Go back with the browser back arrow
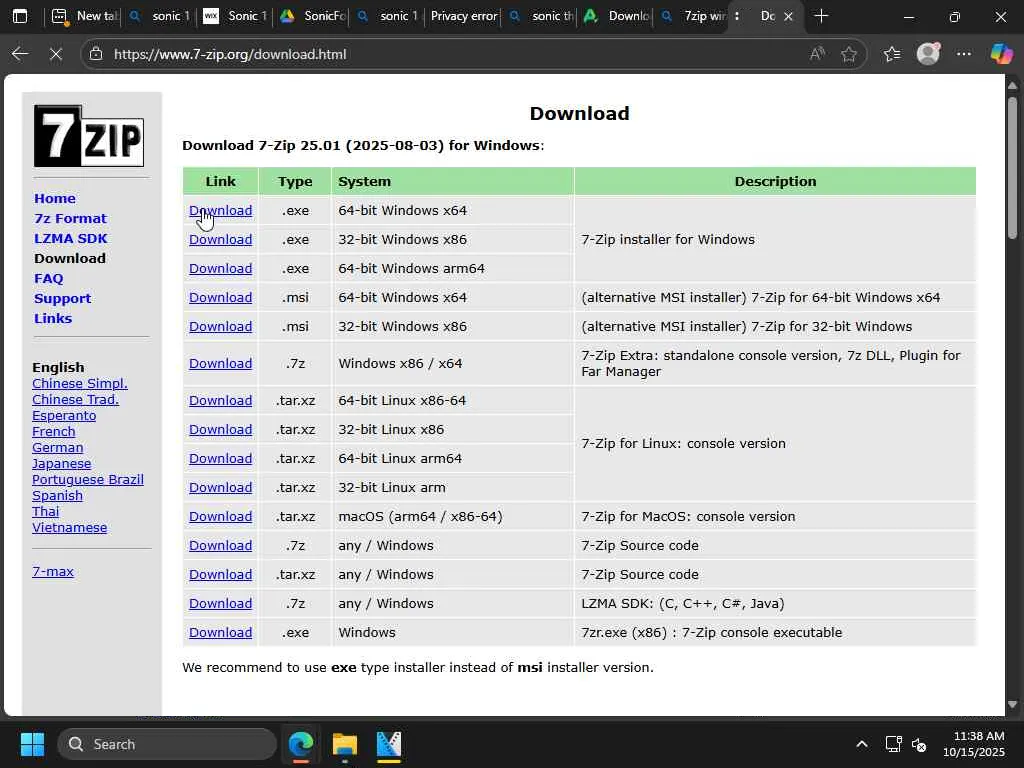 [20, 54]
